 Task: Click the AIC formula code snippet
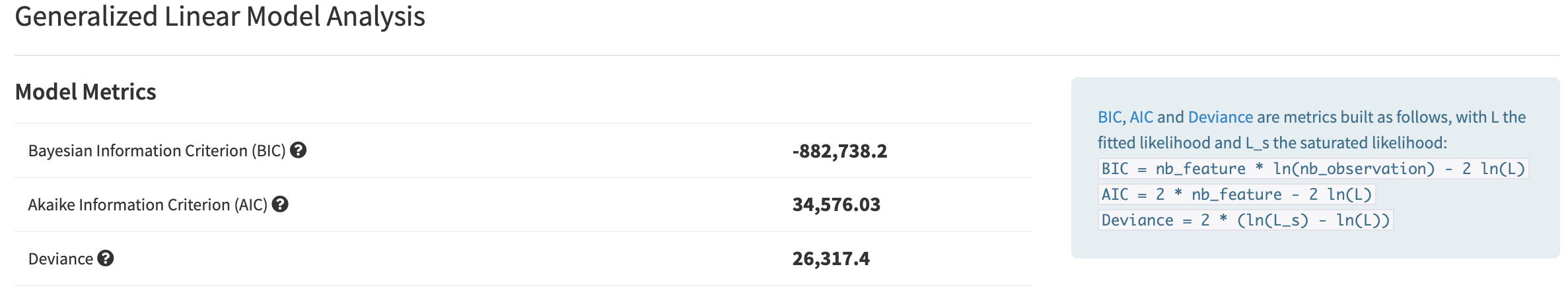[1236, 195]
